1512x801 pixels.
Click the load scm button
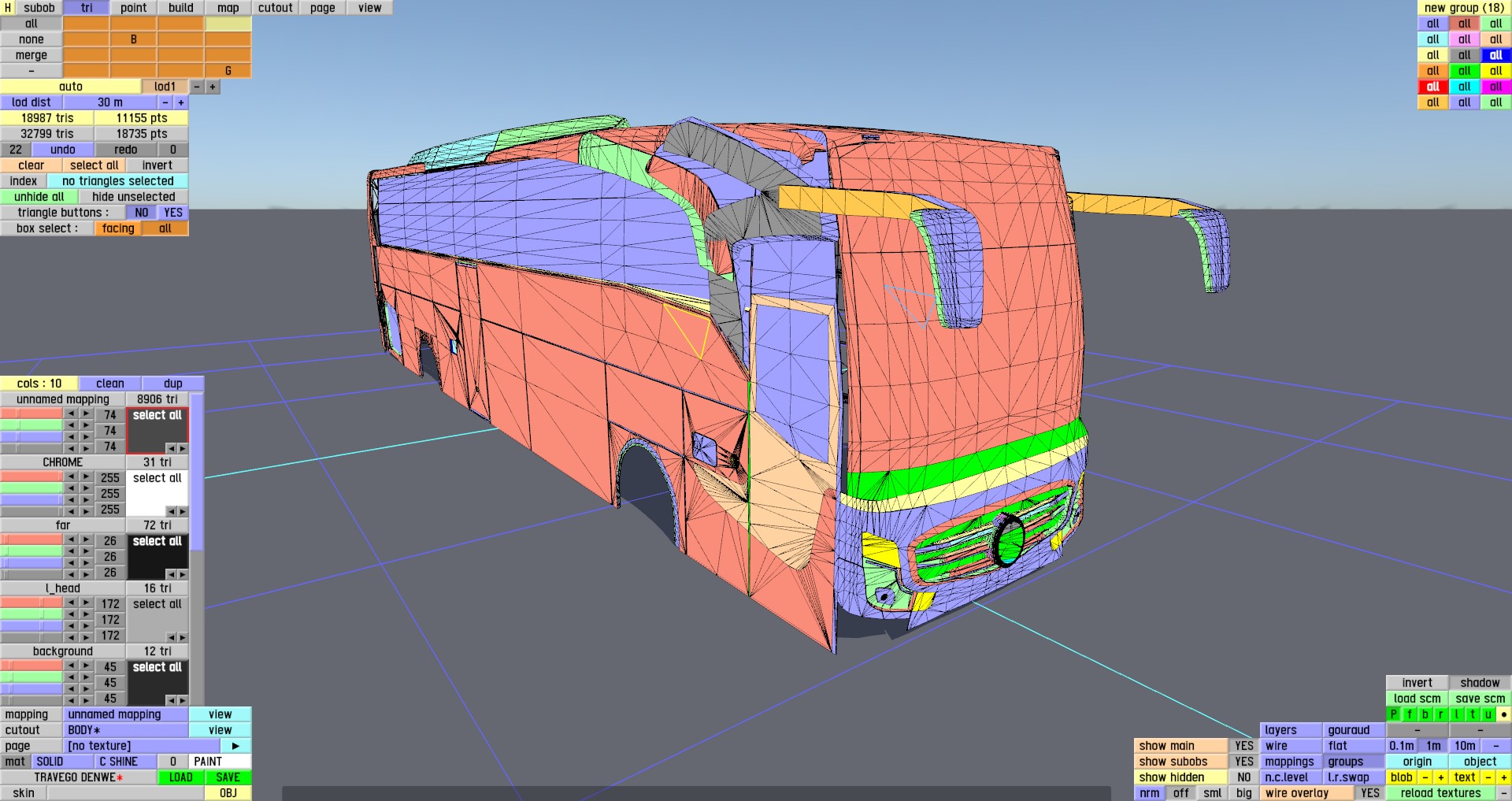click(1417, 699)
